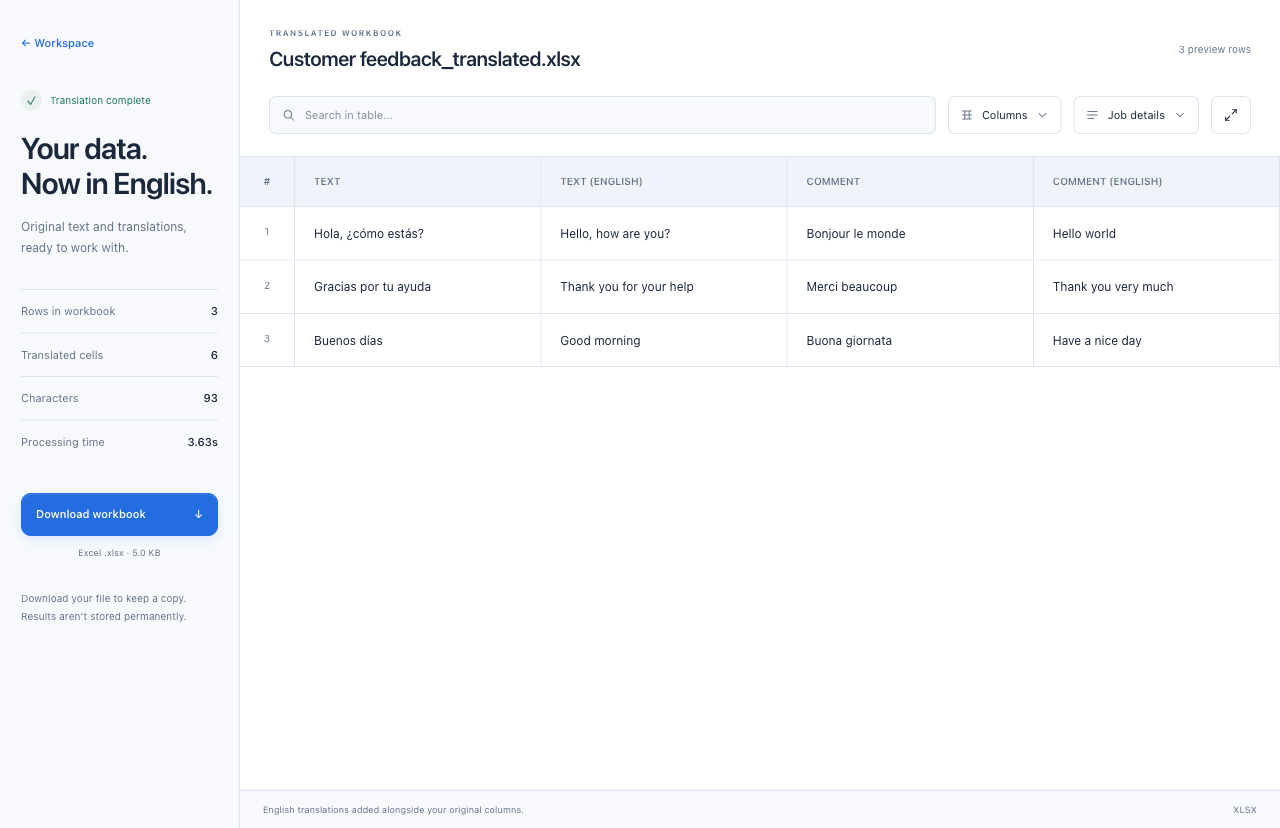Click the 'Translated cells' stat
1280x828 pixels.
(119, 355)
